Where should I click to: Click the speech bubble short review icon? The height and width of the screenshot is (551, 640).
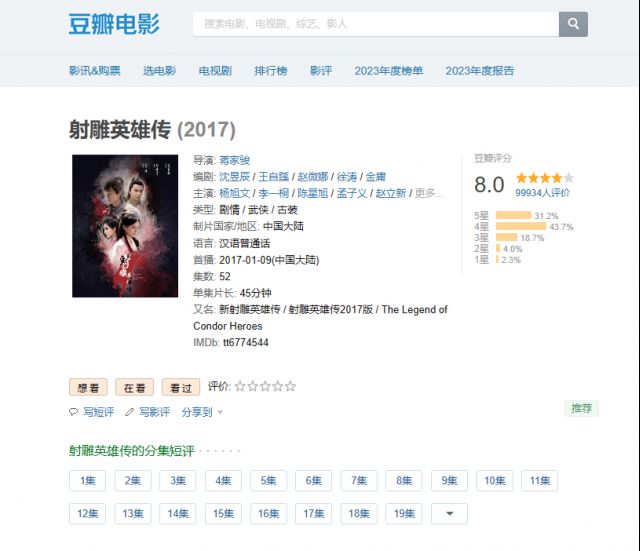click(x=73, y=412)
